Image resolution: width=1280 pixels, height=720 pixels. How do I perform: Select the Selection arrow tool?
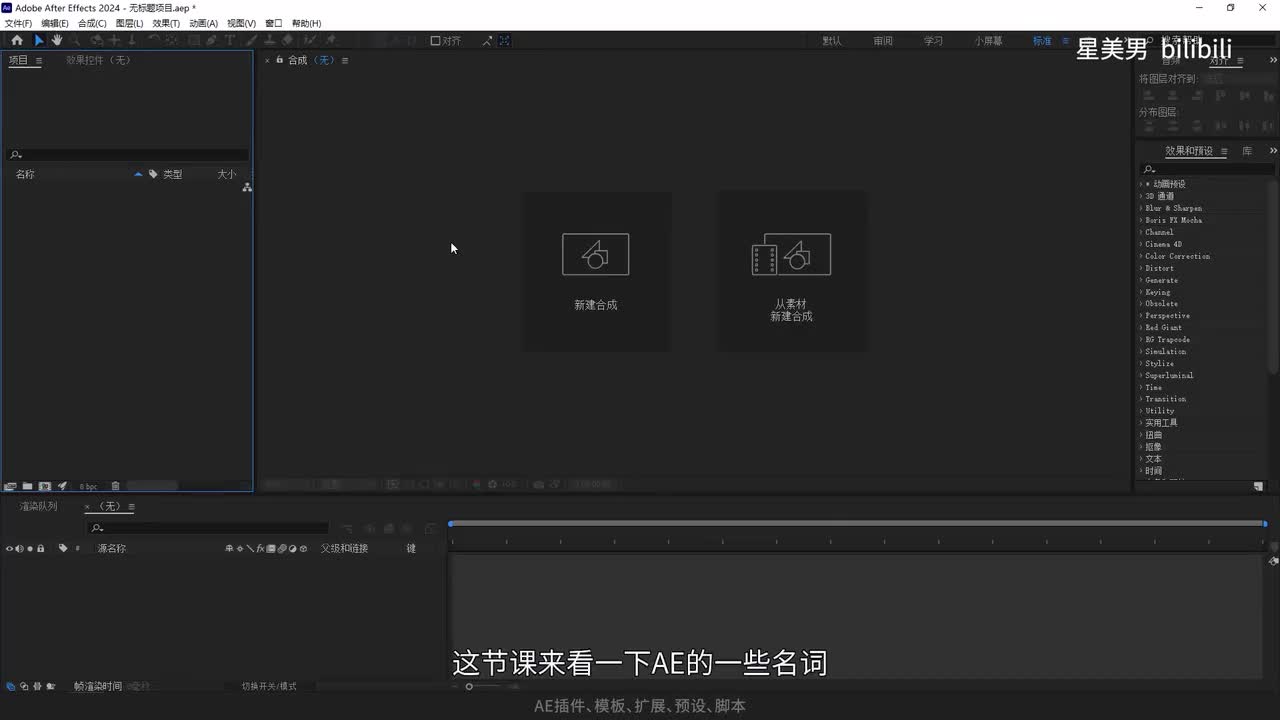point(39,40)
